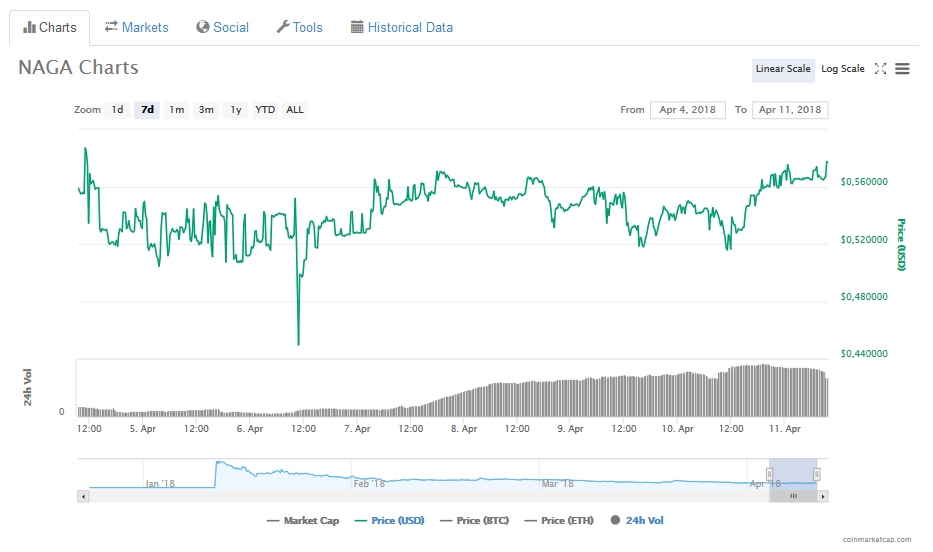
Task: Click the NAGA Charts heading
Action: pyautogui.click(x=79, y=68)
